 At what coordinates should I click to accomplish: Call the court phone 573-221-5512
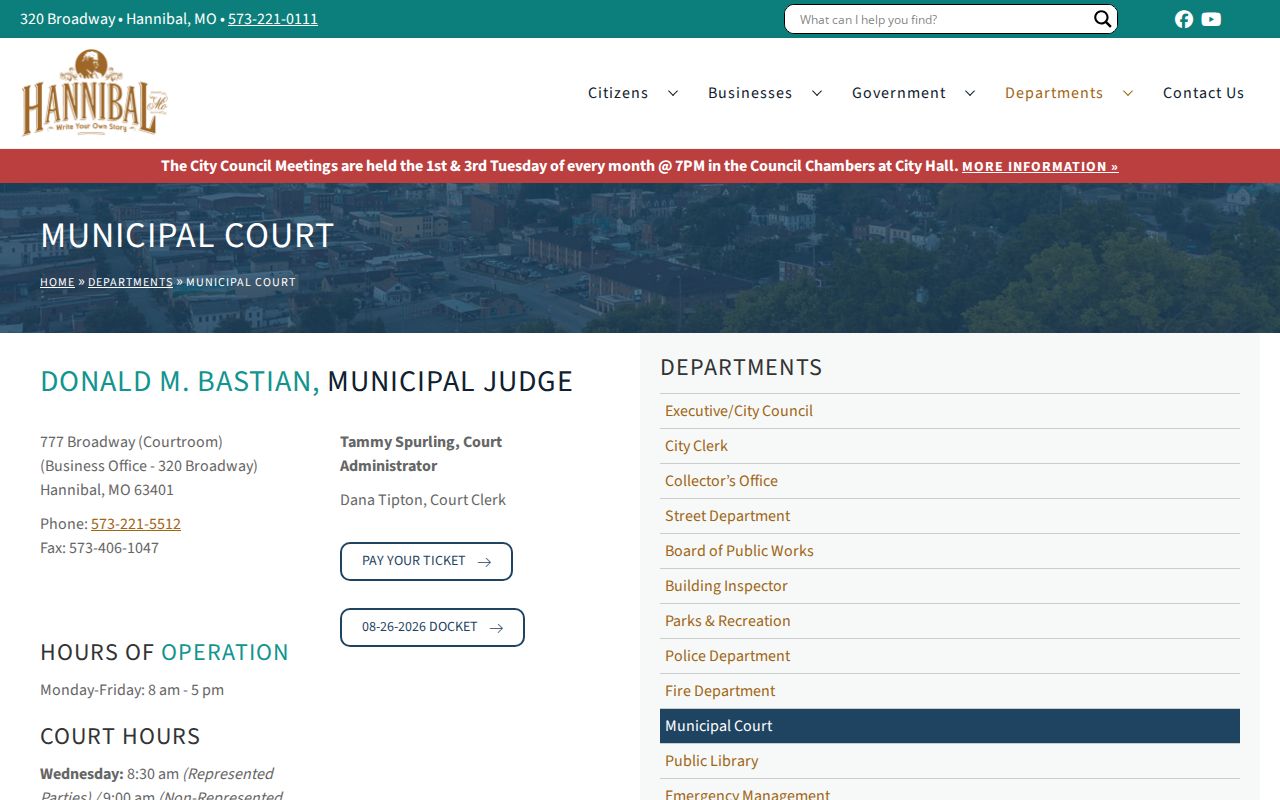(x=136, y=524)
